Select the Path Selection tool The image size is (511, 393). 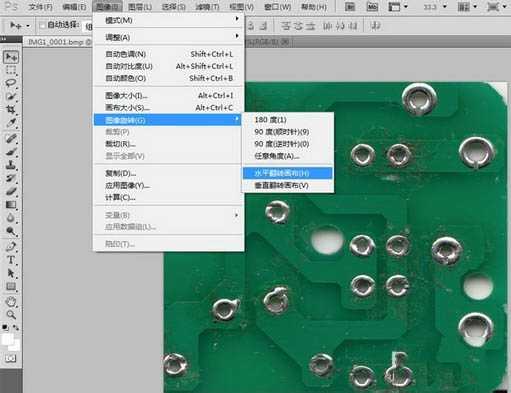[11, 273]
